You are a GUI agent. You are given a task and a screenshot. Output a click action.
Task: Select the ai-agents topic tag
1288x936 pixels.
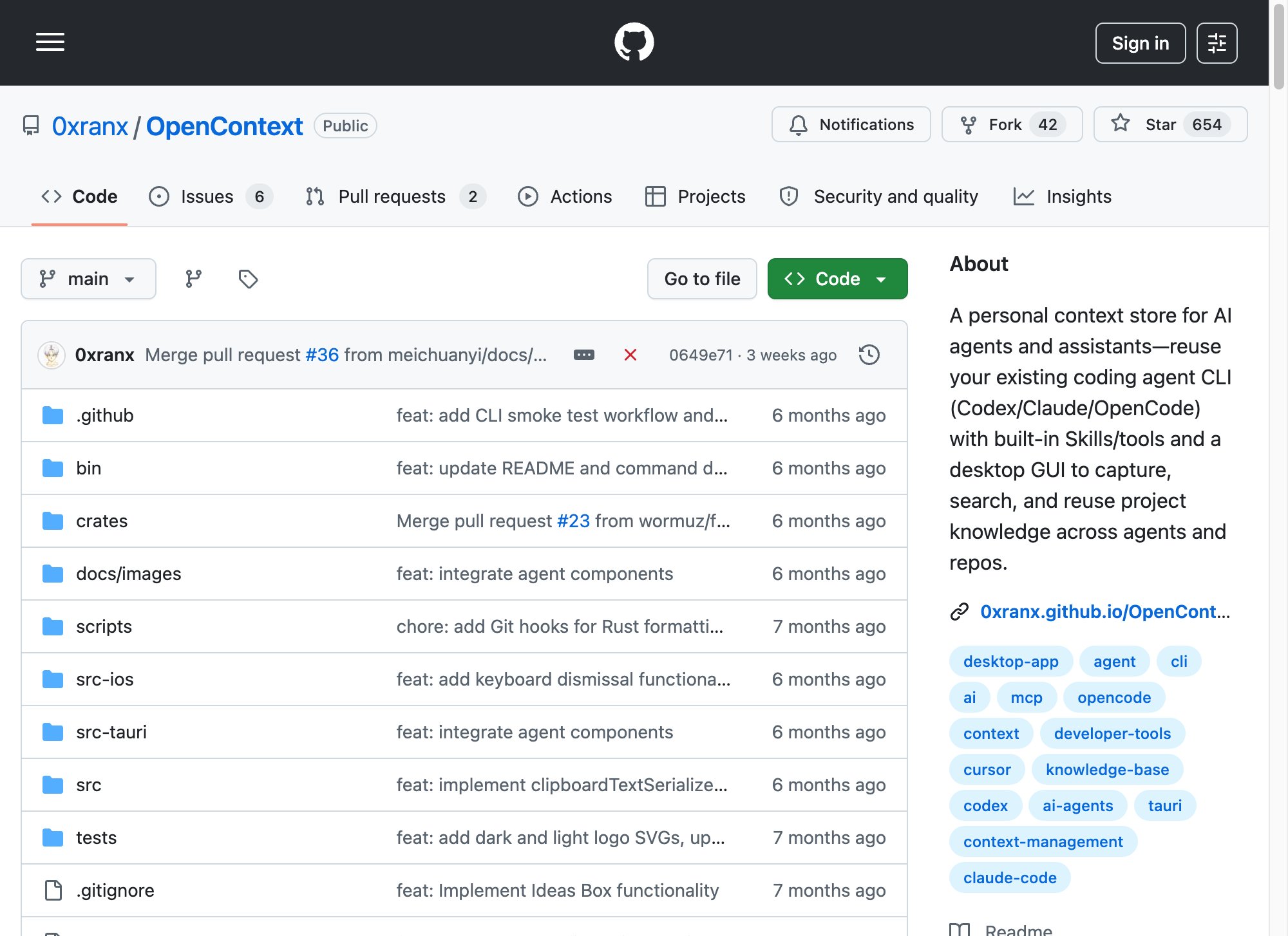1077,805
